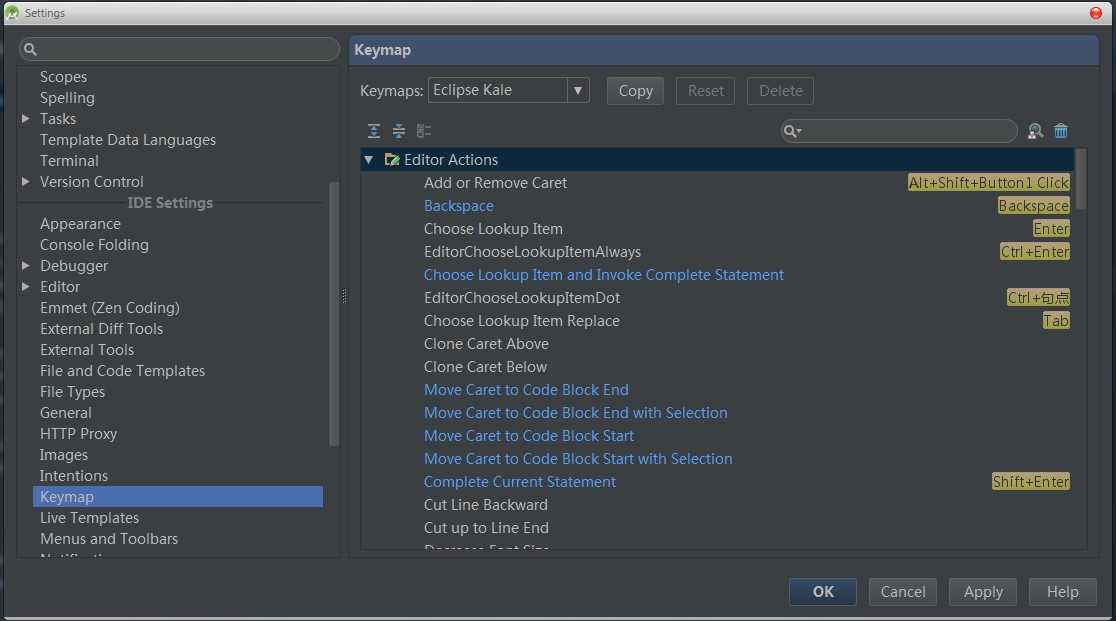Image resolution: width=1116 pixels, height=621 pixels.
Task: Click the magnifier icon in keymap search field
Action: pos(791,131)
